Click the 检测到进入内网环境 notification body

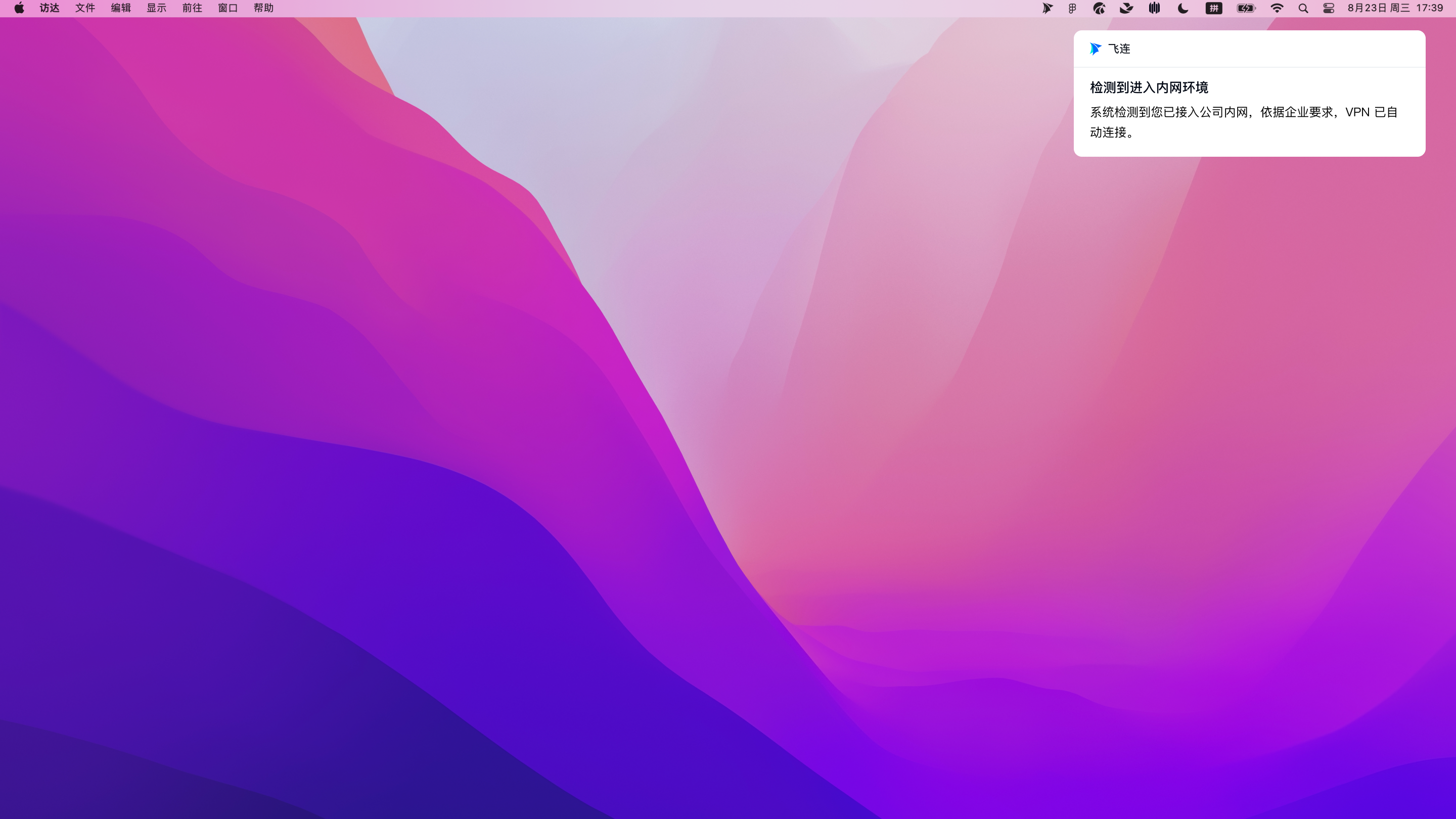point(1244,111)
